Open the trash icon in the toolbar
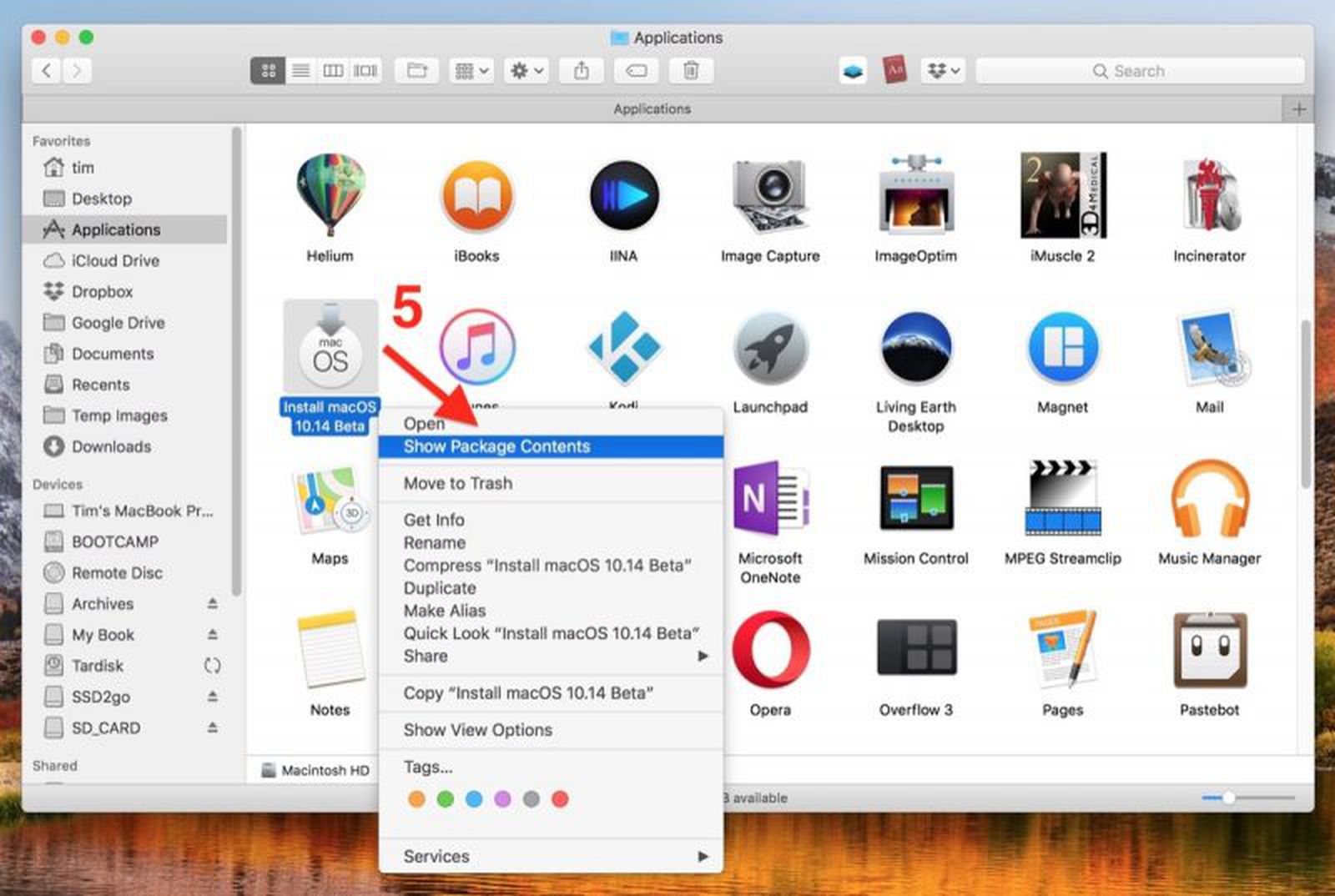The height and width of the screenshot is (896, 1335). pos(688,71)
